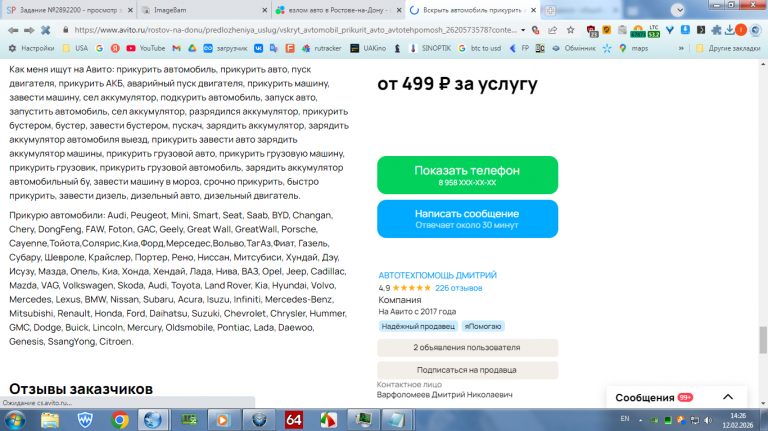Open Google Chrome in the taskbar

coord(119,420)
